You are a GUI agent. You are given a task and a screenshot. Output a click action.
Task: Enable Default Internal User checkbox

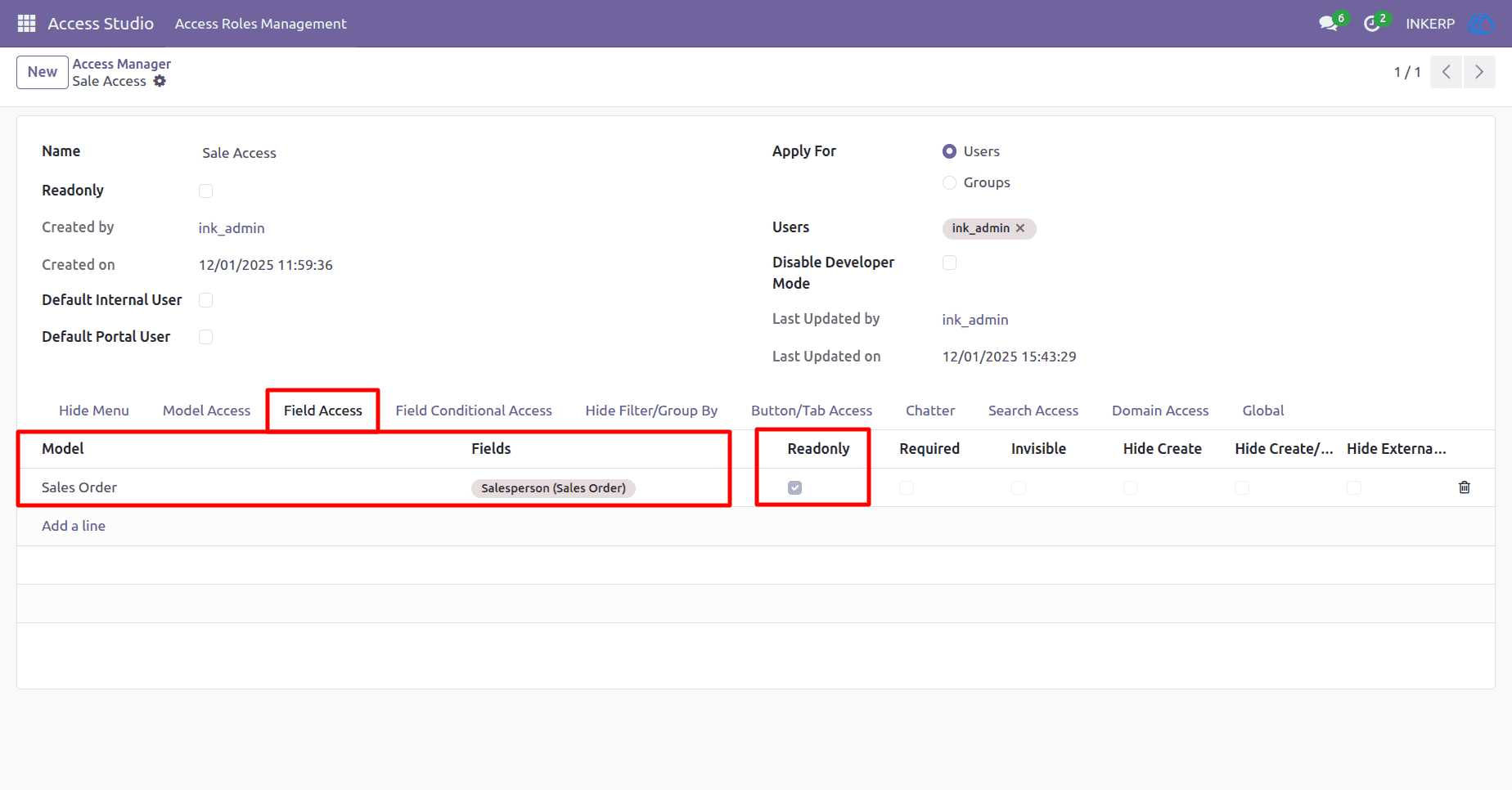205,300
